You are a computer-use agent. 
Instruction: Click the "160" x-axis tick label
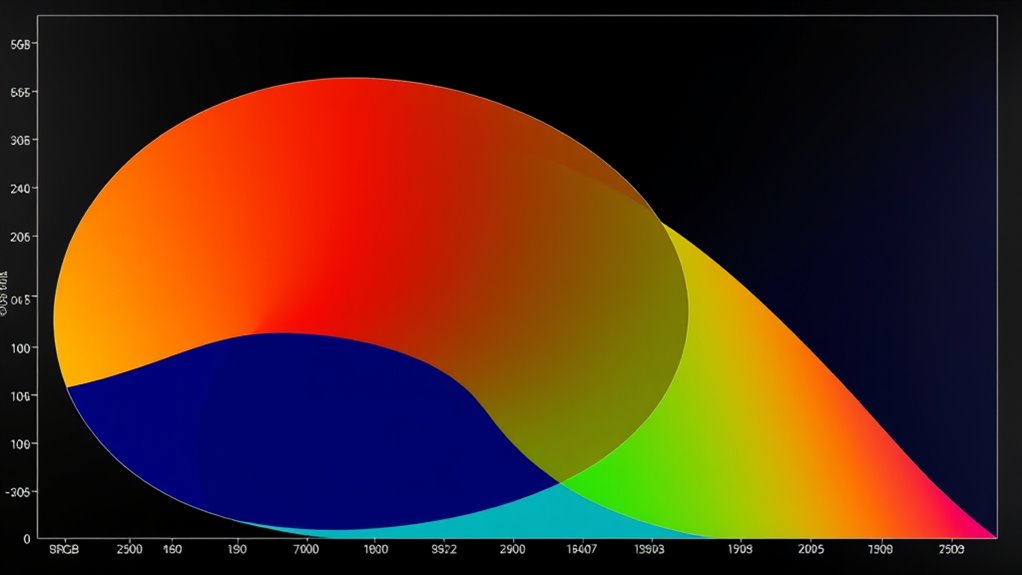(172, 550)
